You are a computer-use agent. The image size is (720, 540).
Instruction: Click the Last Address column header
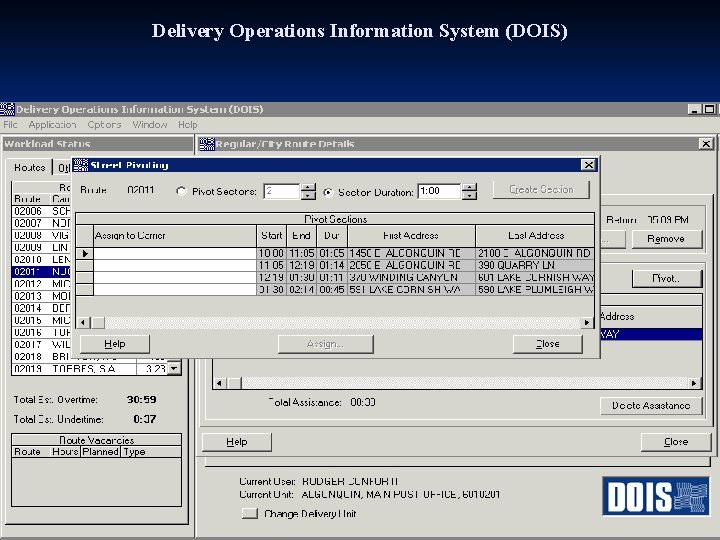(x=535, y=236)
